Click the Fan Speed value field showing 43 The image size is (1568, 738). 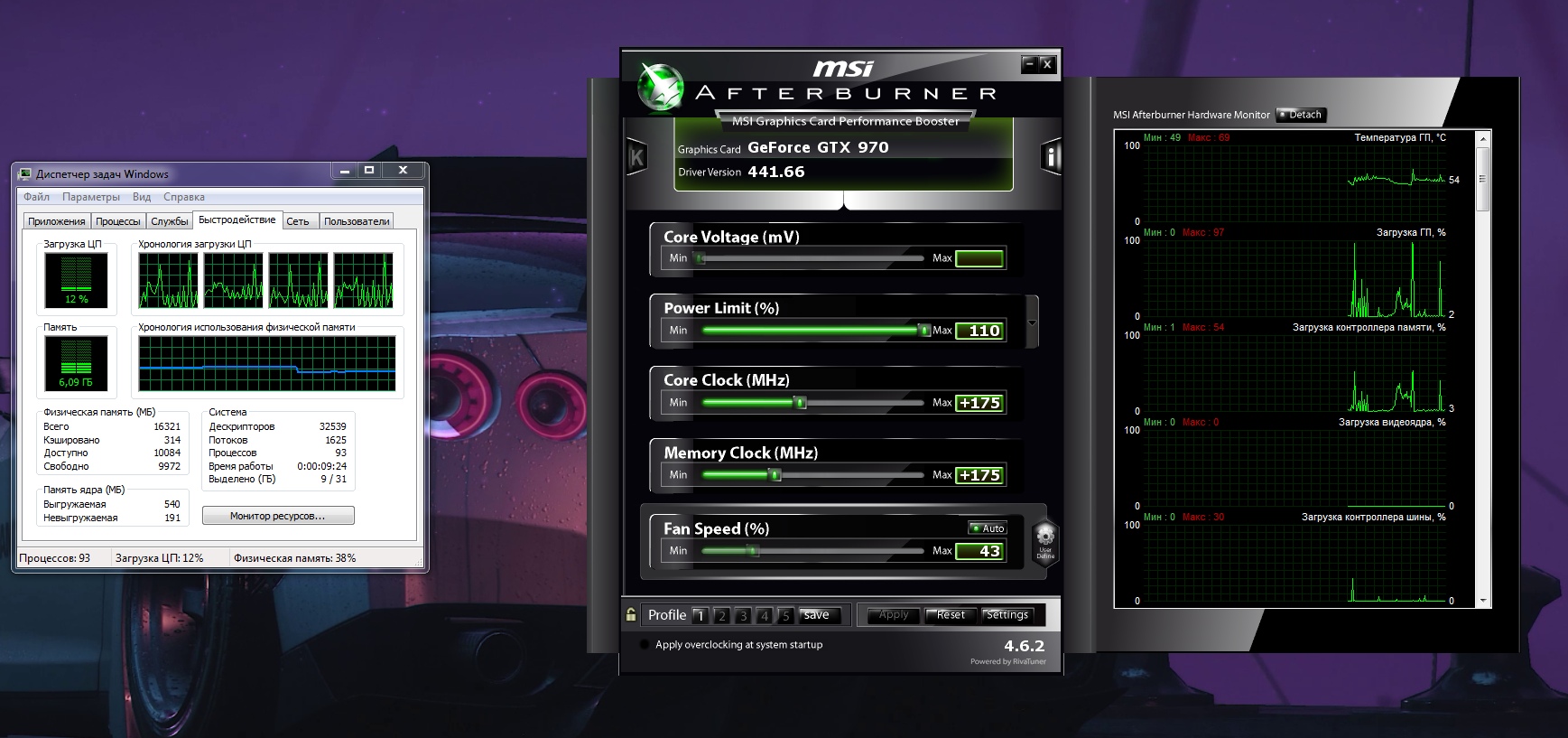pos(979,551)
